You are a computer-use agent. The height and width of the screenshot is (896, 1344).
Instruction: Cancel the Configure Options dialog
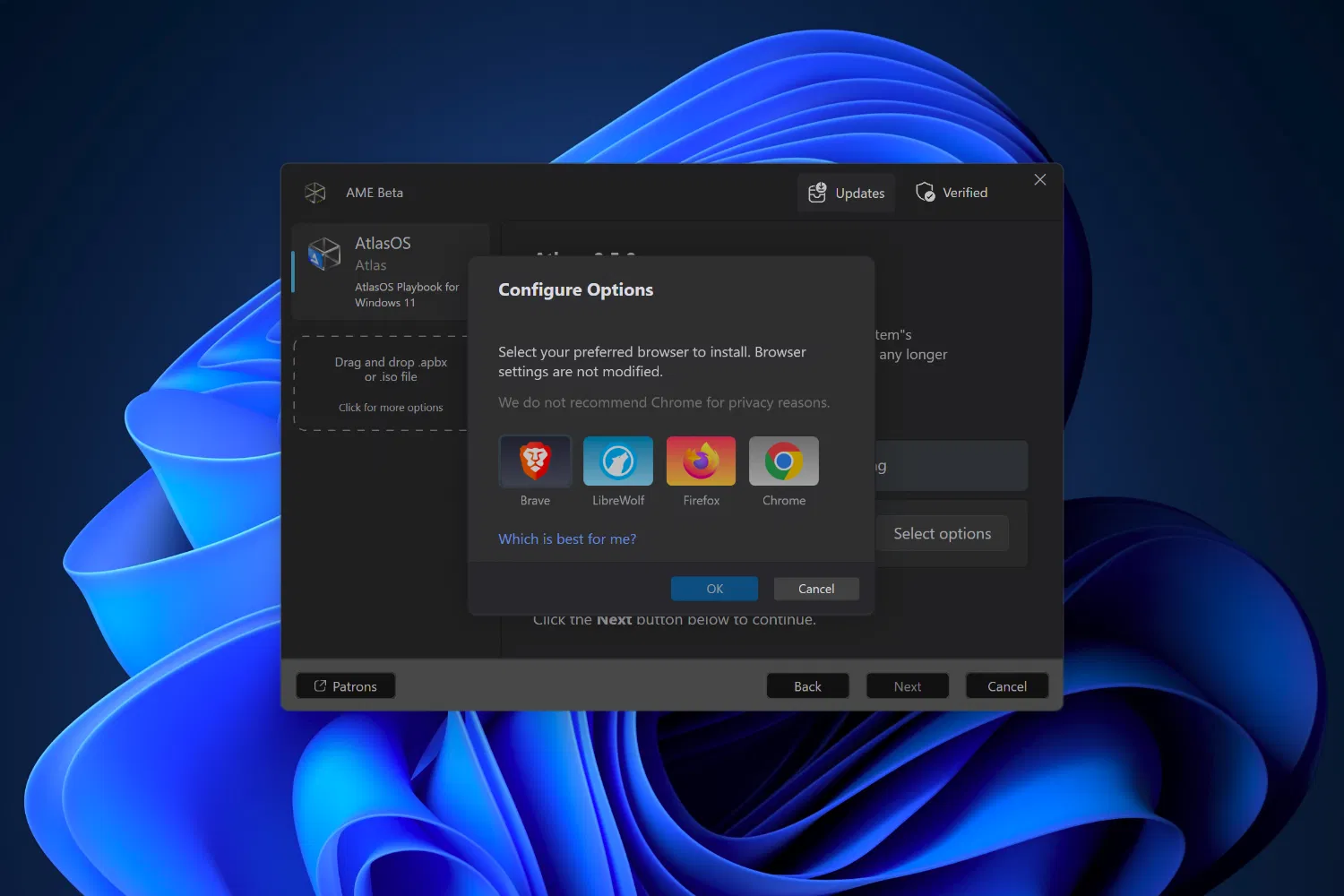[816, 589]
